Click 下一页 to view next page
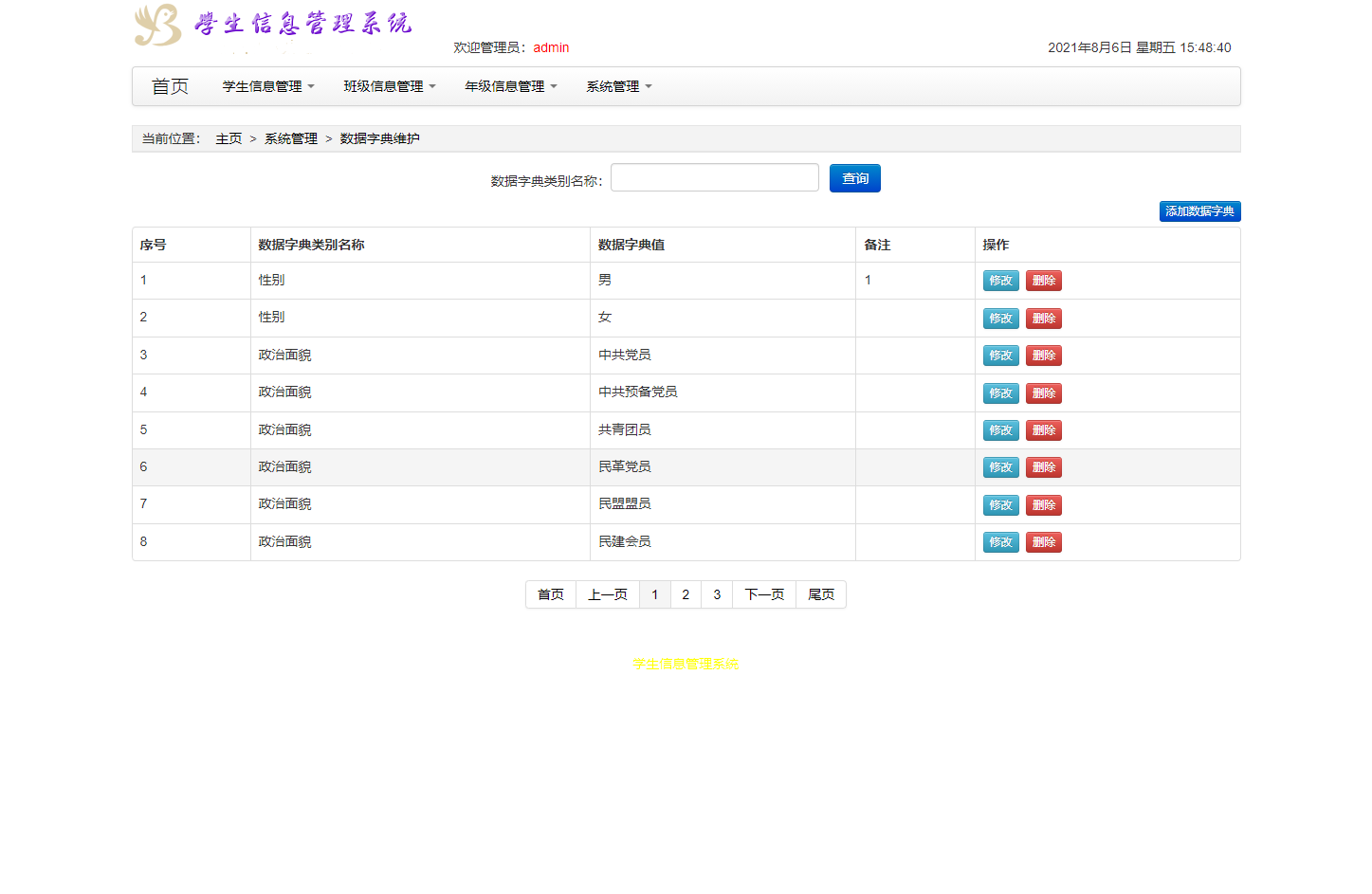1372x894 pixels. tap(764, 594)
